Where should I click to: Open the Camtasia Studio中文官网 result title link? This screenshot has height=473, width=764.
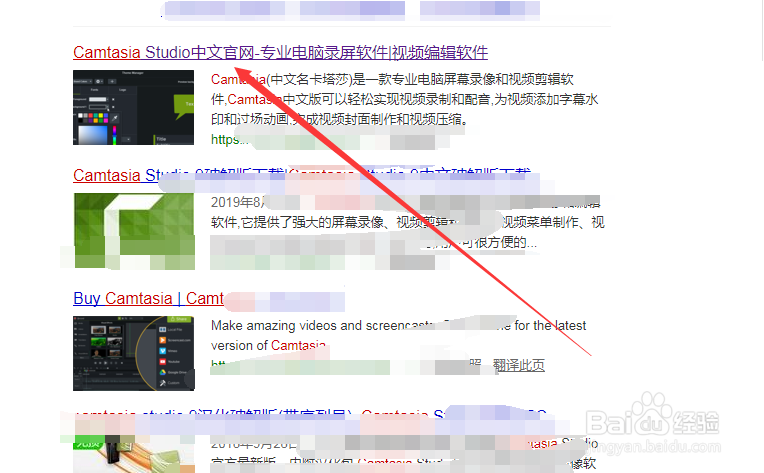[280, 52]
